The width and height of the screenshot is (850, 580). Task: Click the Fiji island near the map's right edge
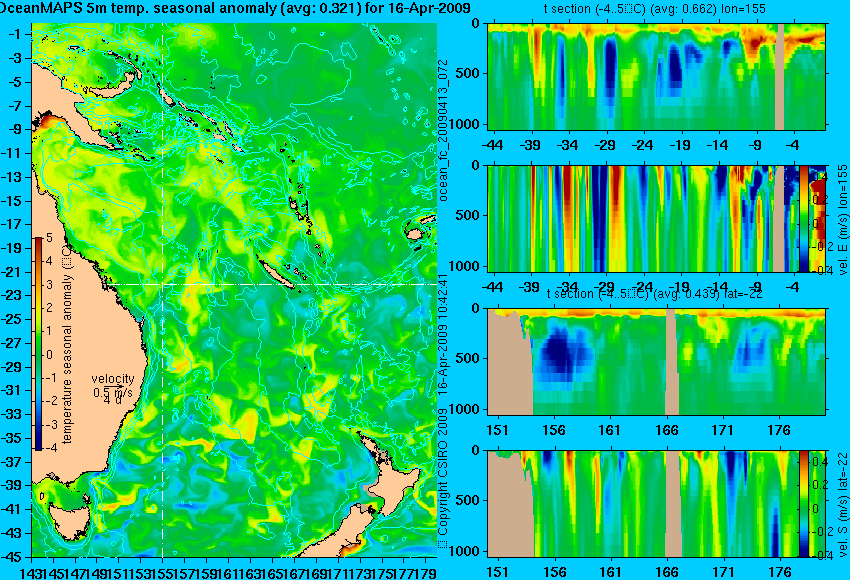tap(415, 234)
